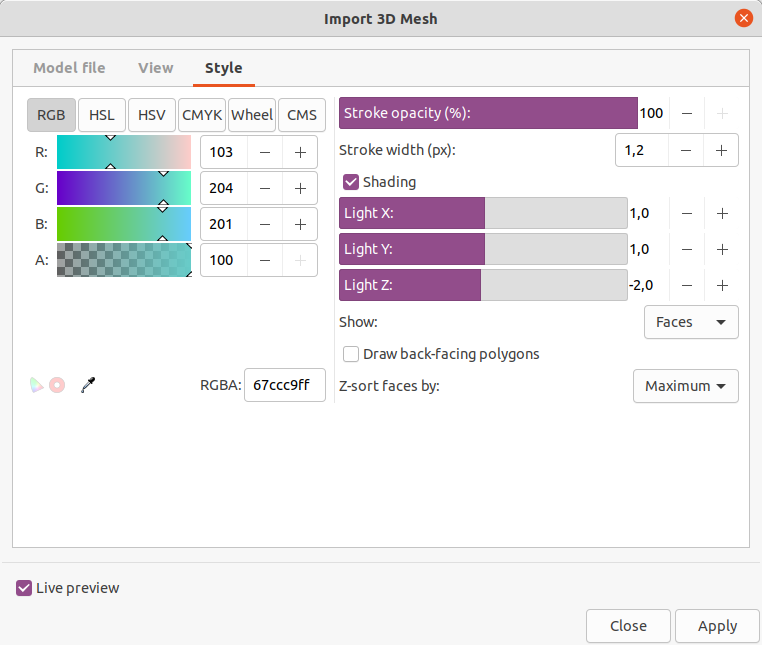
Task: Select HSL color mode
Action: coord(102,115)
